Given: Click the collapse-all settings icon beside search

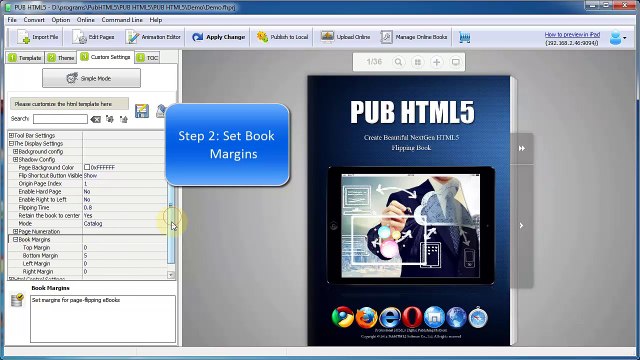Looking at the screenshot, I should click(x=124, y=119).
